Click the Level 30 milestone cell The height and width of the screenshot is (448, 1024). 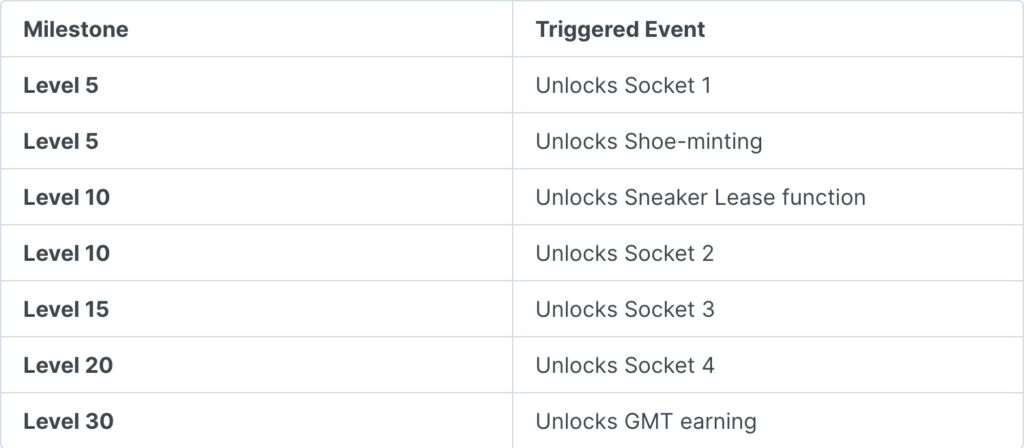pos(257,421)
